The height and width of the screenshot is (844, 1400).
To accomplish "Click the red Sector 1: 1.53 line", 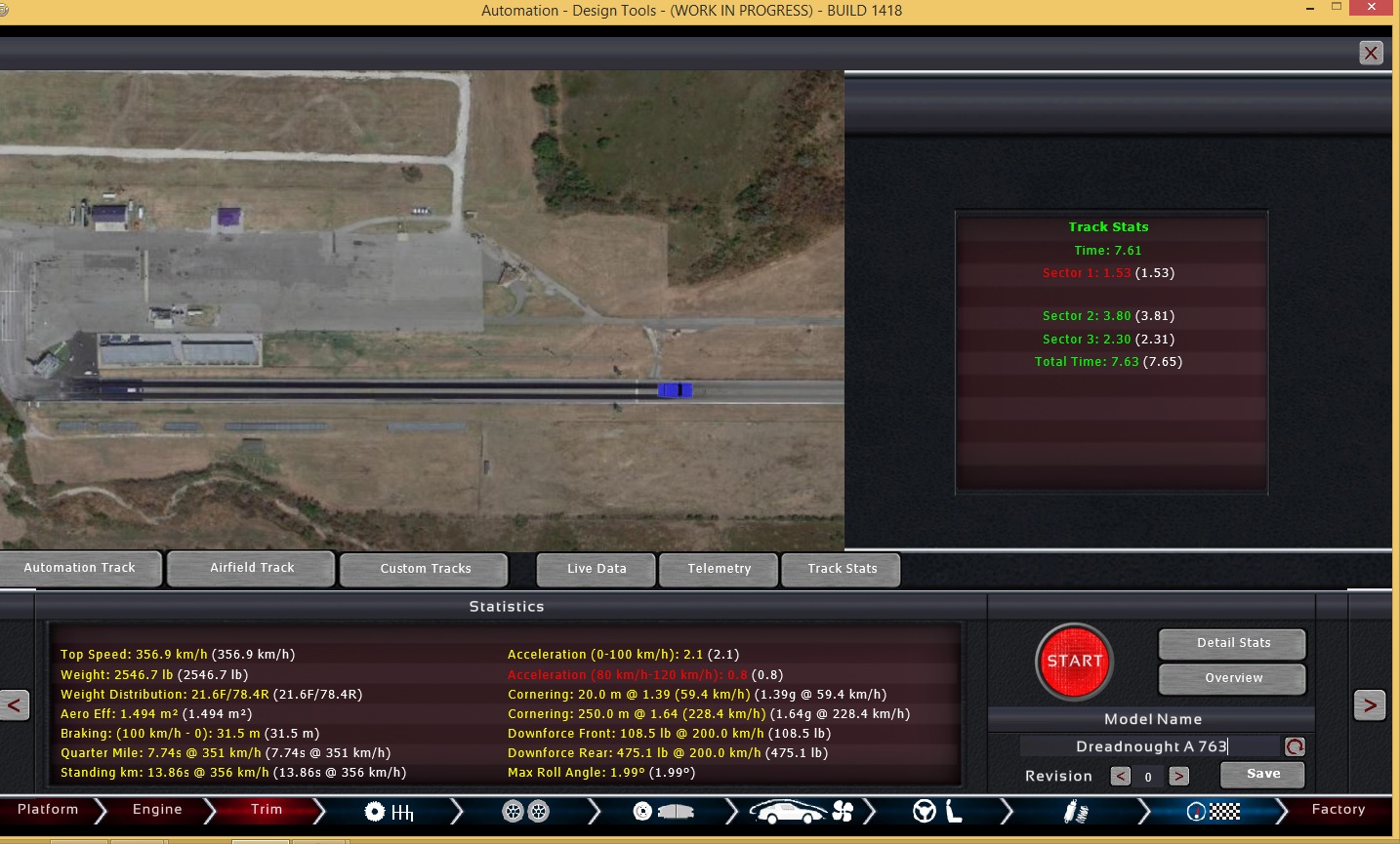I will pyautogui.click(x=1108, y=273).
